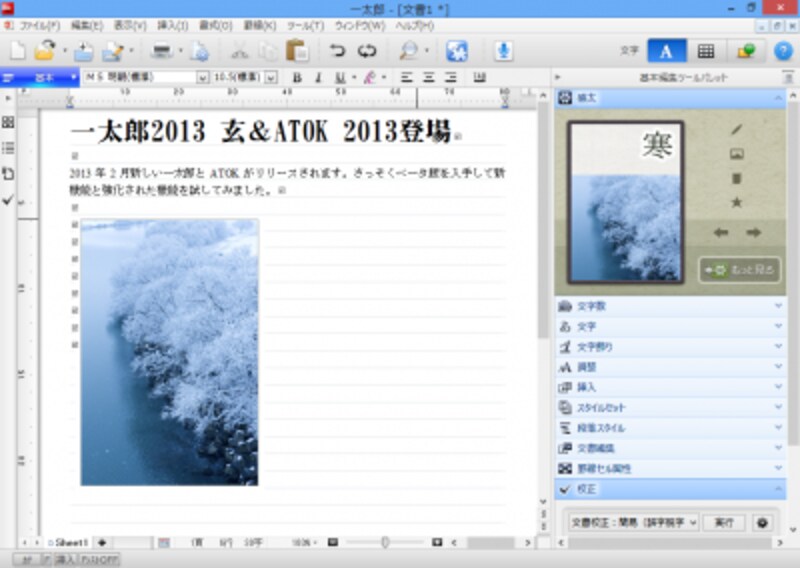The width and height of the screenshot is (800, 568).
Task: Open the font size dropdown
Action: [271, 78]
